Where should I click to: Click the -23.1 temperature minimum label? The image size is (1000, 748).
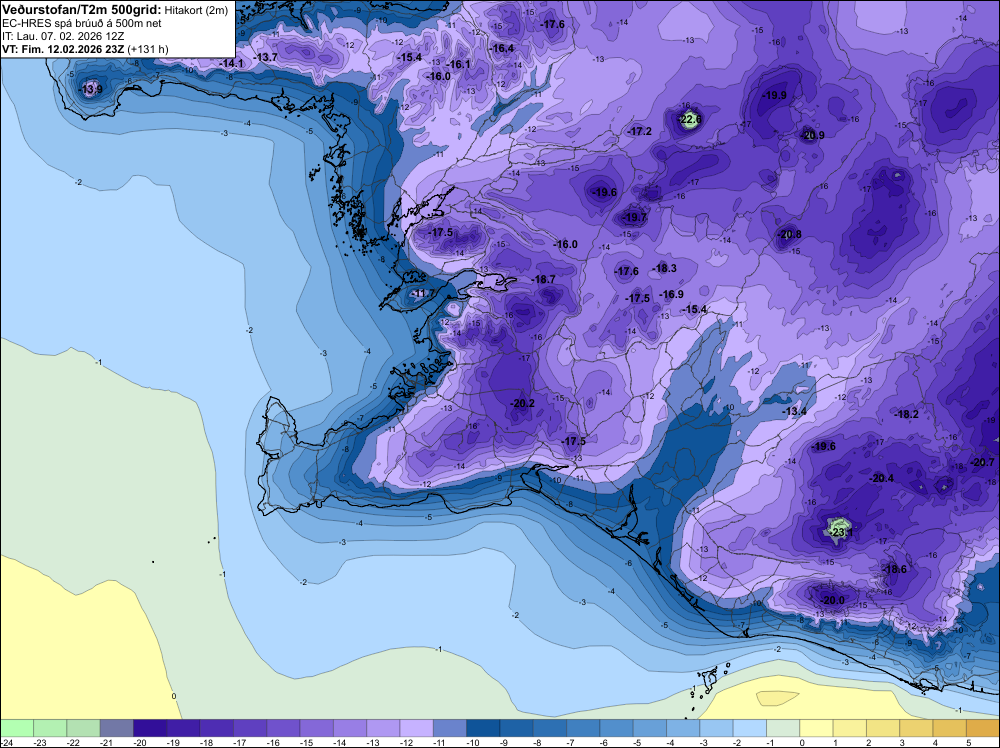pos(841,532)
